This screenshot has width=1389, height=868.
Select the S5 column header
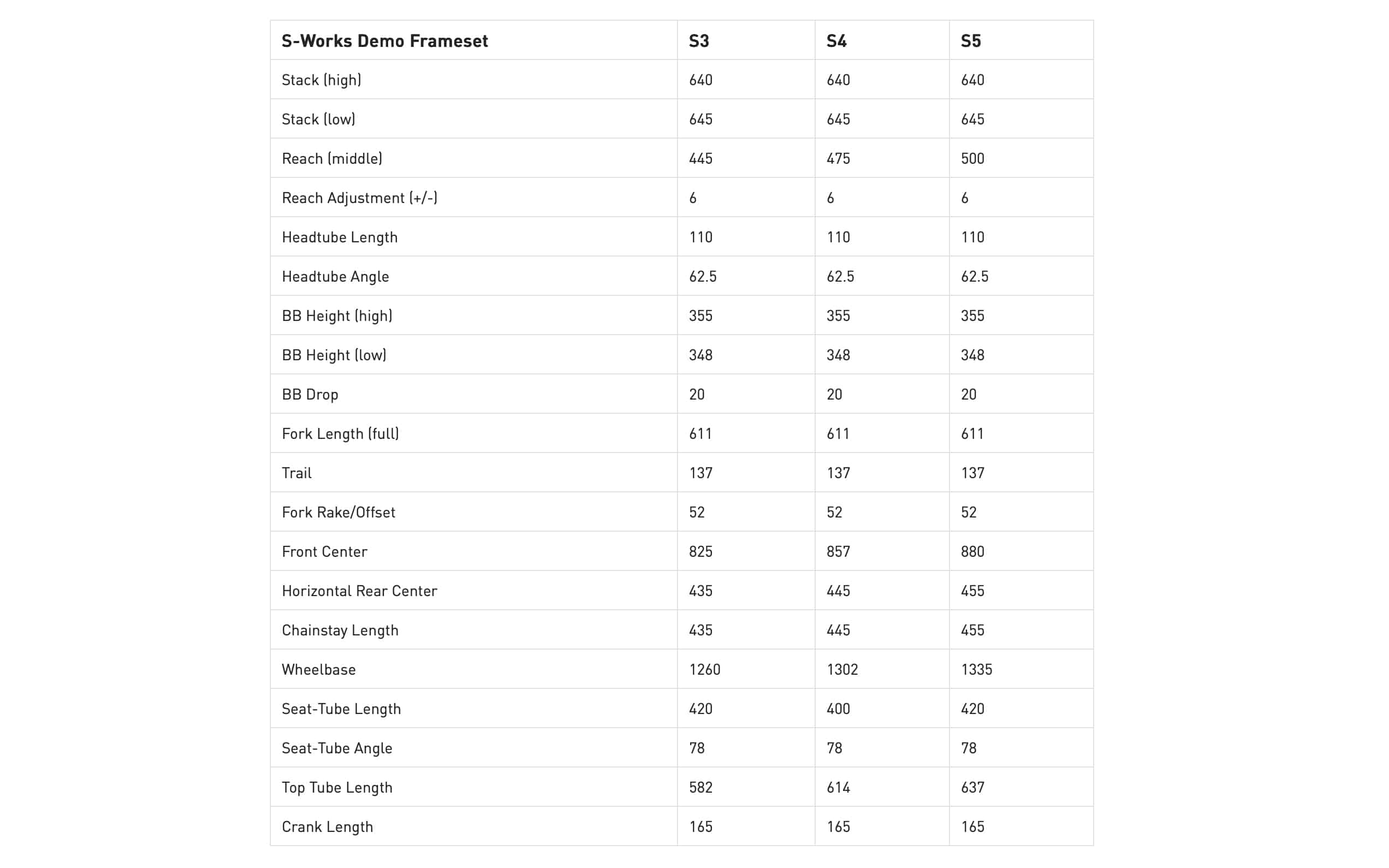pos(971,41)
